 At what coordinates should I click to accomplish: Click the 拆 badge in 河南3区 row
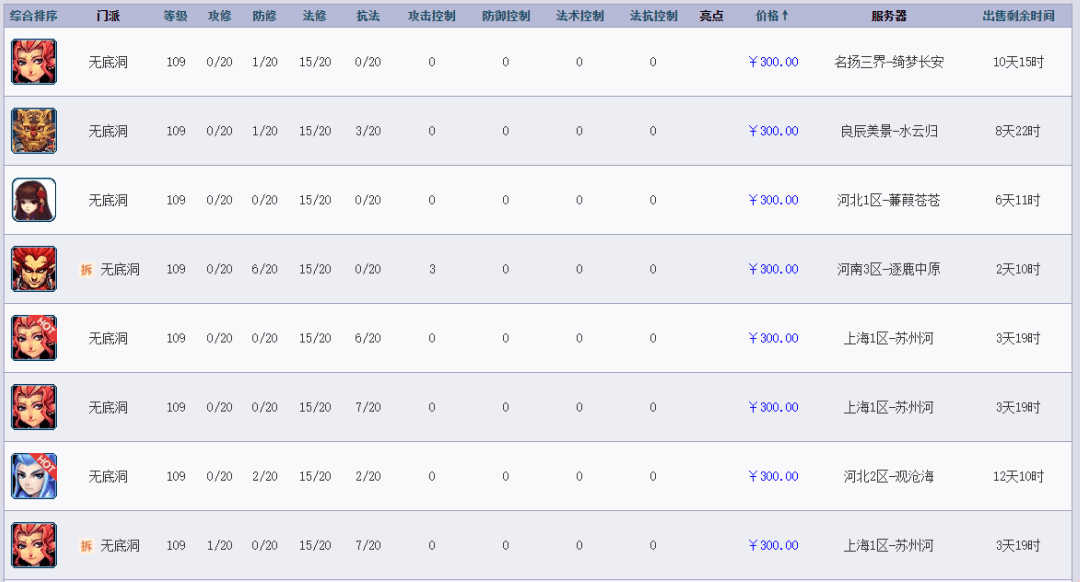[x=86, y=269]
